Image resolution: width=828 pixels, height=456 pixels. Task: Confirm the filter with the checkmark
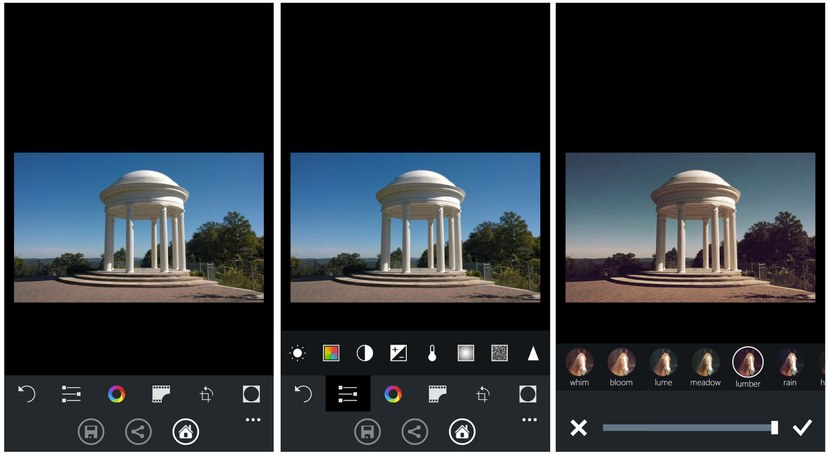(801, 428)
